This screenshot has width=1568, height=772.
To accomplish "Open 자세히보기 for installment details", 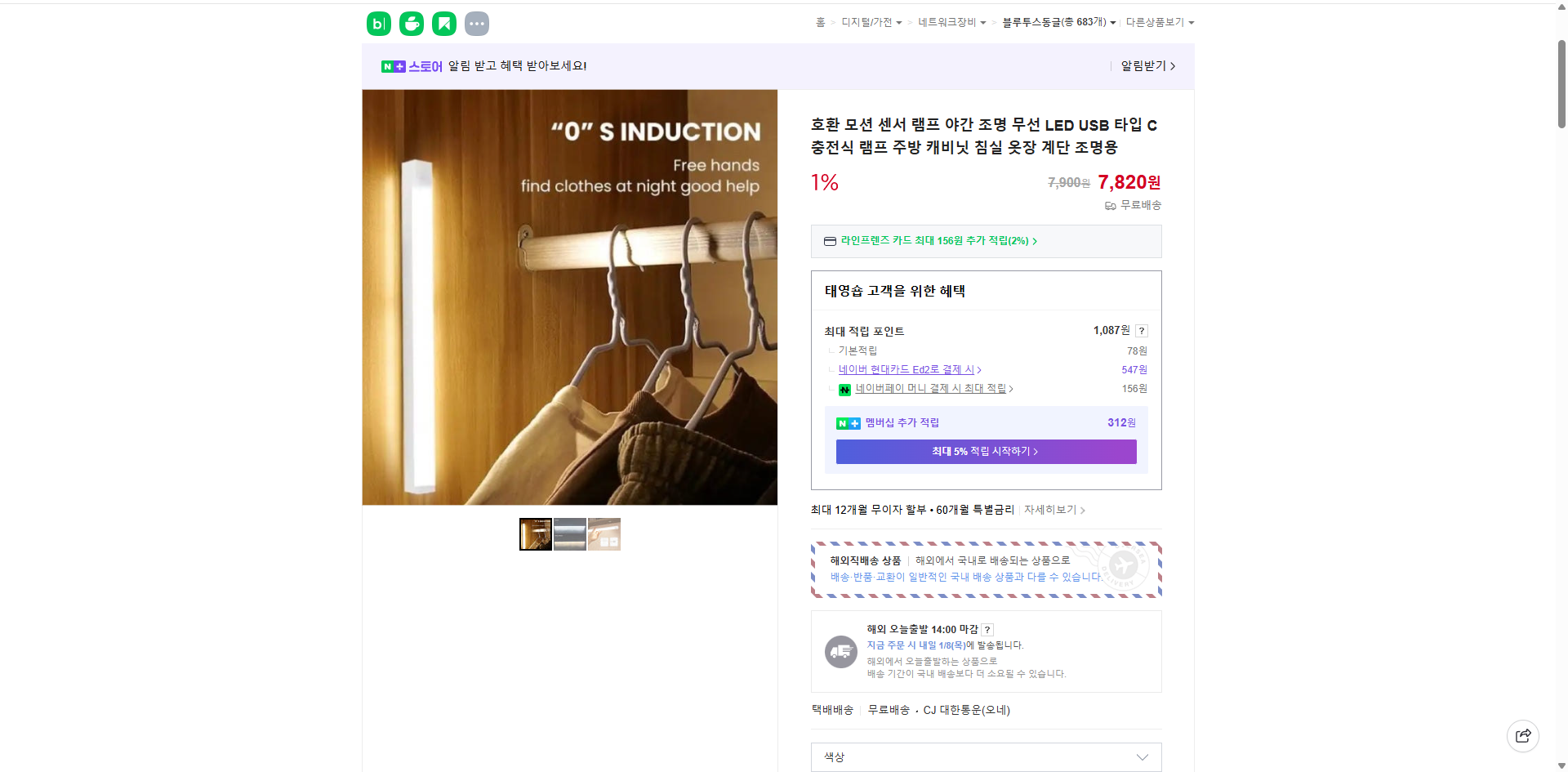I will pos(1051,509).
